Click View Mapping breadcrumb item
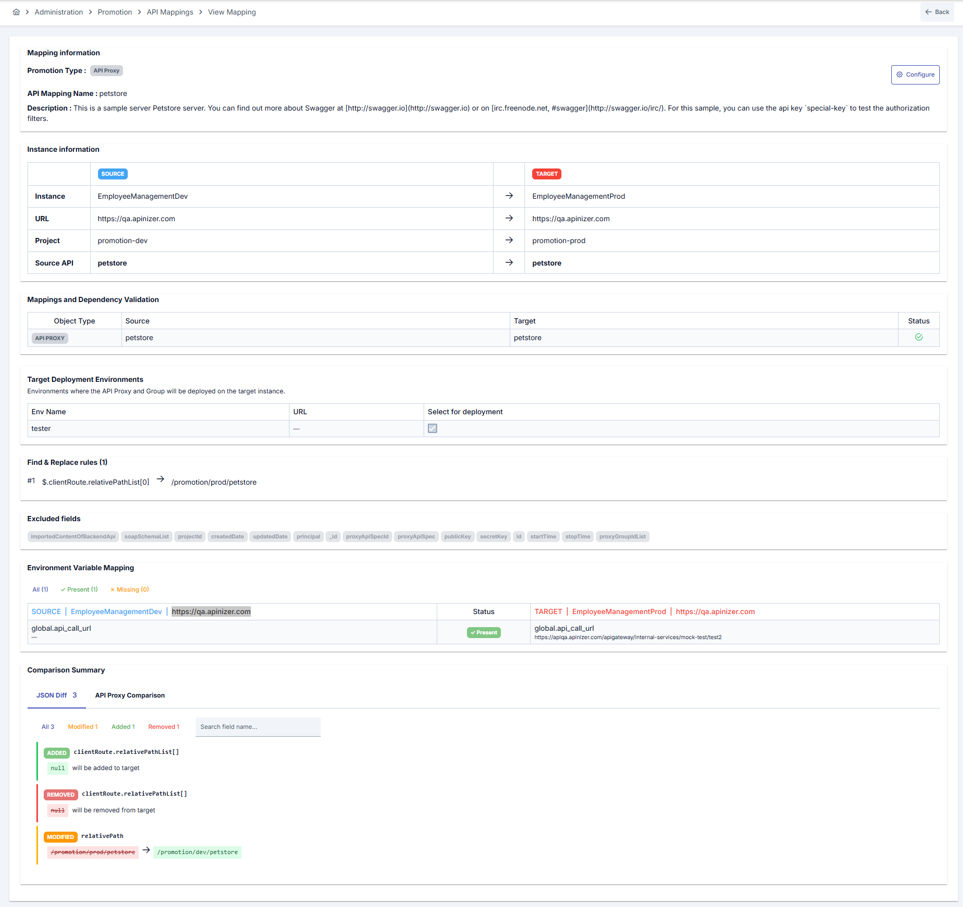The image size is (963, 907). [232, 12]
